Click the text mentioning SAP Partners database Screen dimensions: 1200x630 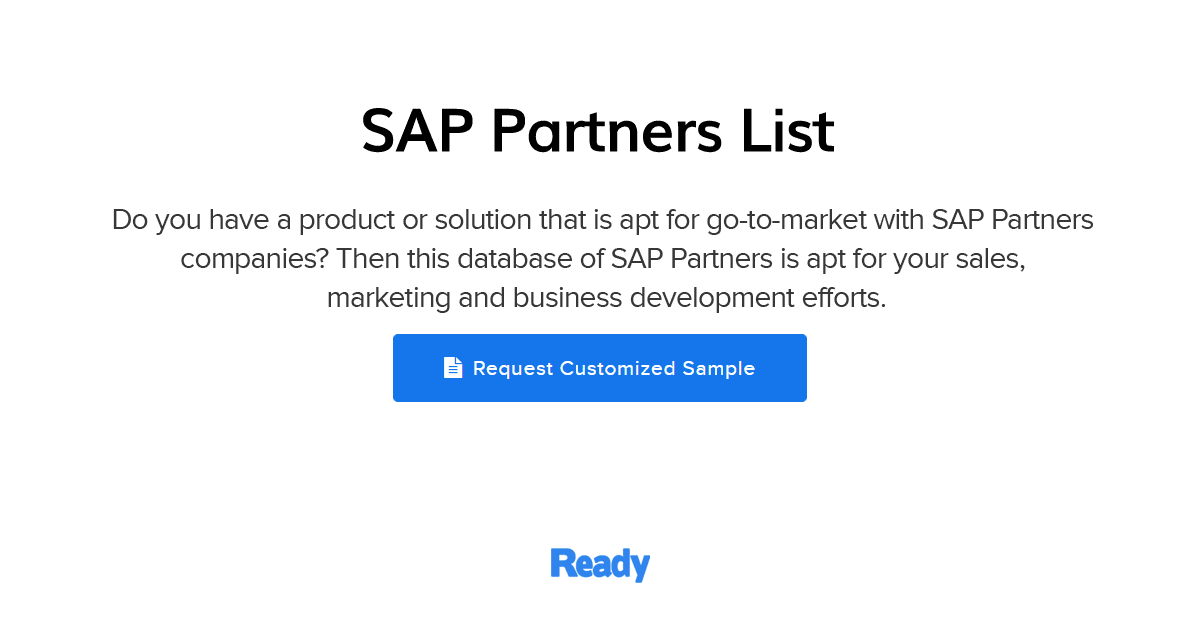[600, 258]
